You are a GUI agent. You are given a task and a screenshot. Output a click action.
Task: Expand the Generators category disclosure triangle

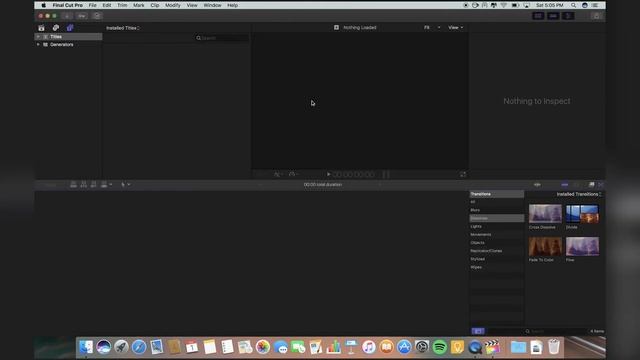38,44
